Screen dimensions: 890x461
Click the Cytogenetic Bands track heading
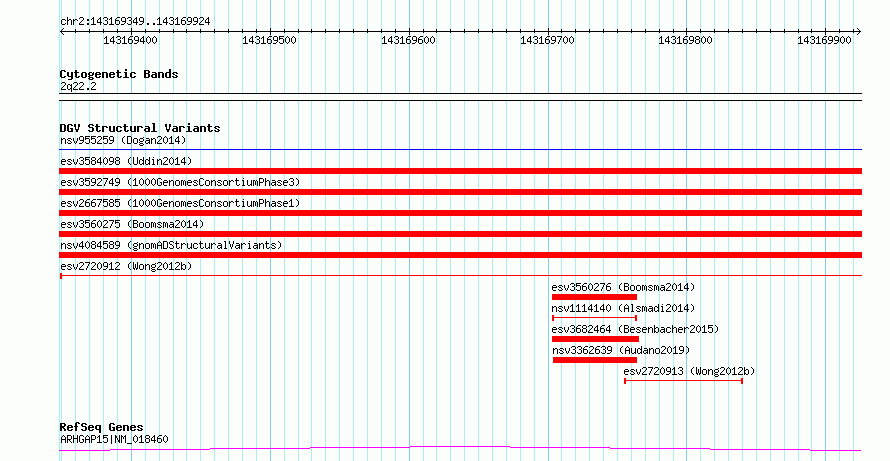[x=119, y=74]
